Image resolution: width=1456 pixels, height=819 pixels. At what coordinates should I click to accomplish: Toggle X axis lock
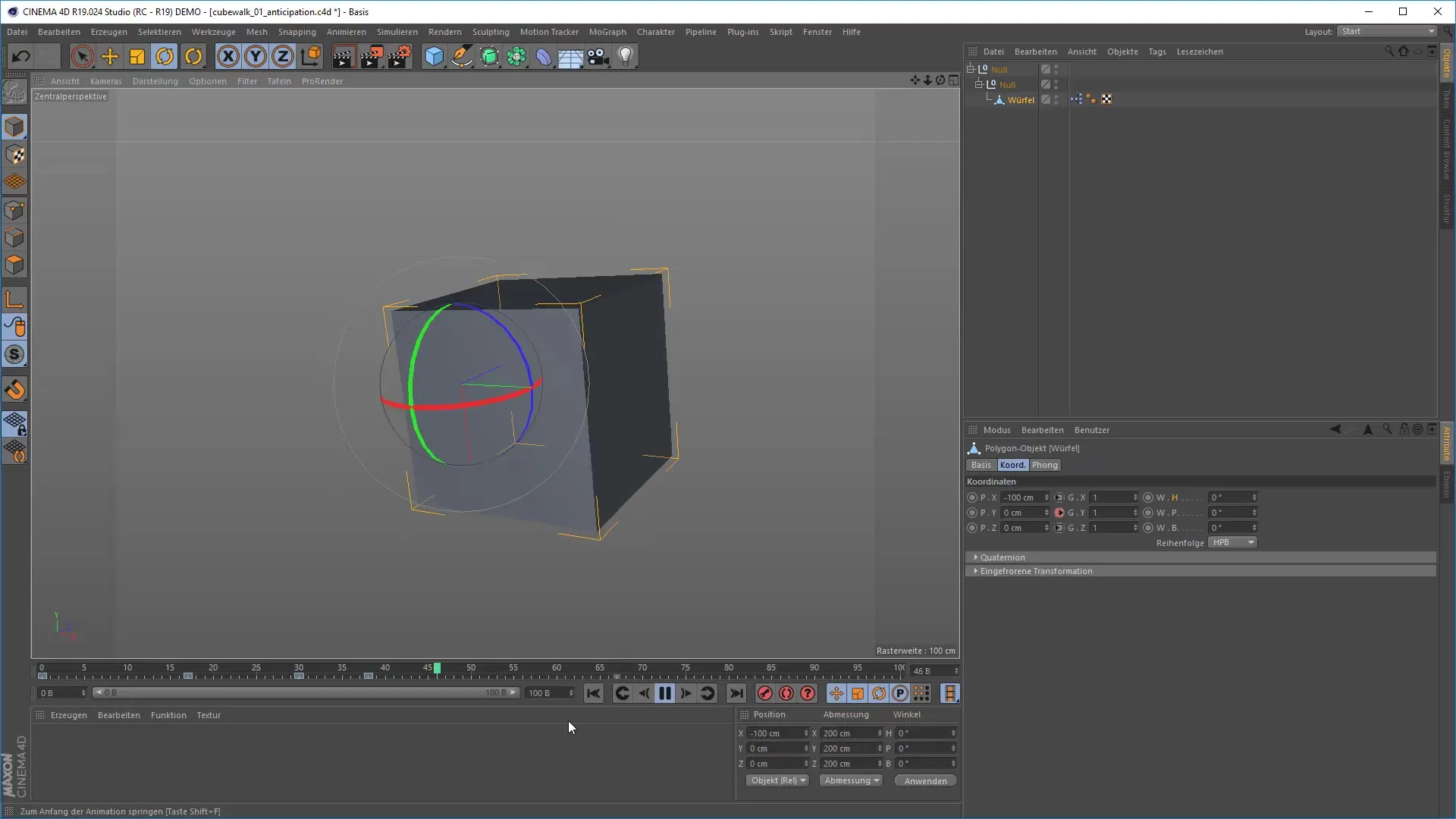(228, 57)
